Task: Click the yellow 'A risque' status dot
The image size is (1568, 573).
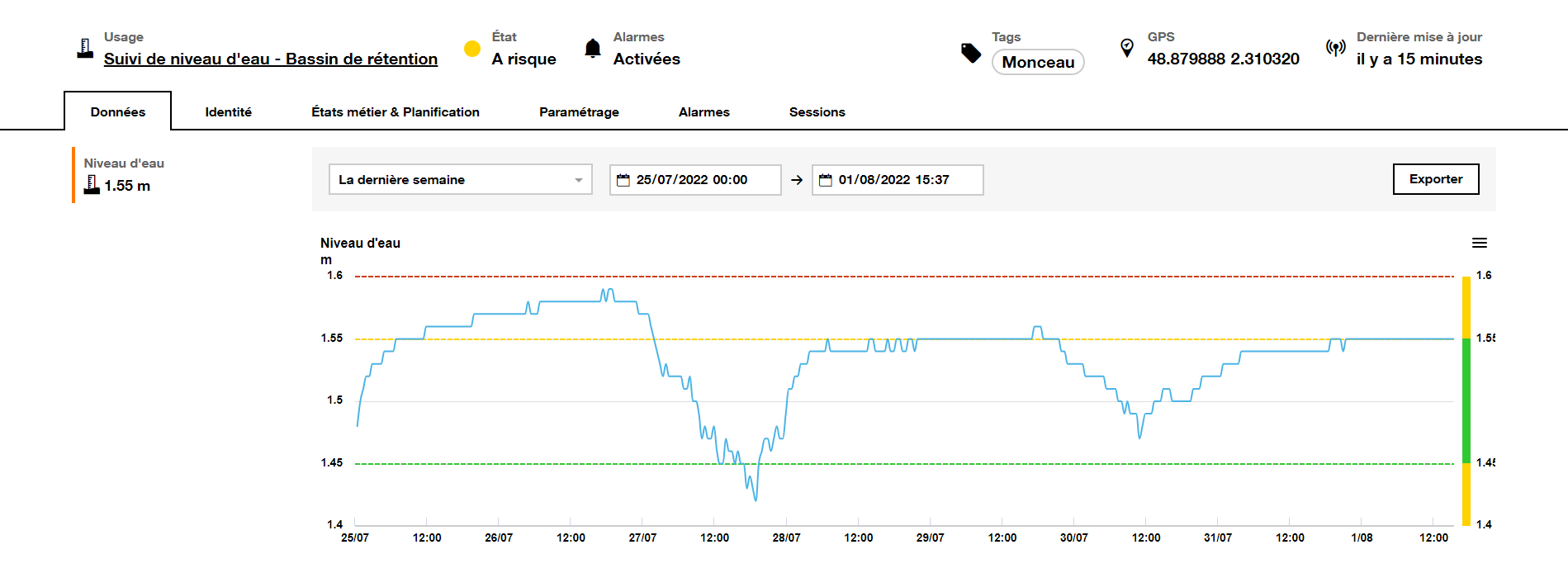Action: coord(472,49)
